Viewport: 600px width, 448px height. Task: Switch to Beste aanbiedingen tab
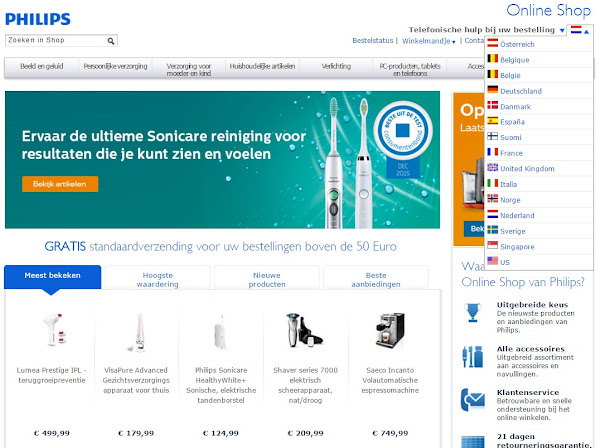click(x=376, y=278)
